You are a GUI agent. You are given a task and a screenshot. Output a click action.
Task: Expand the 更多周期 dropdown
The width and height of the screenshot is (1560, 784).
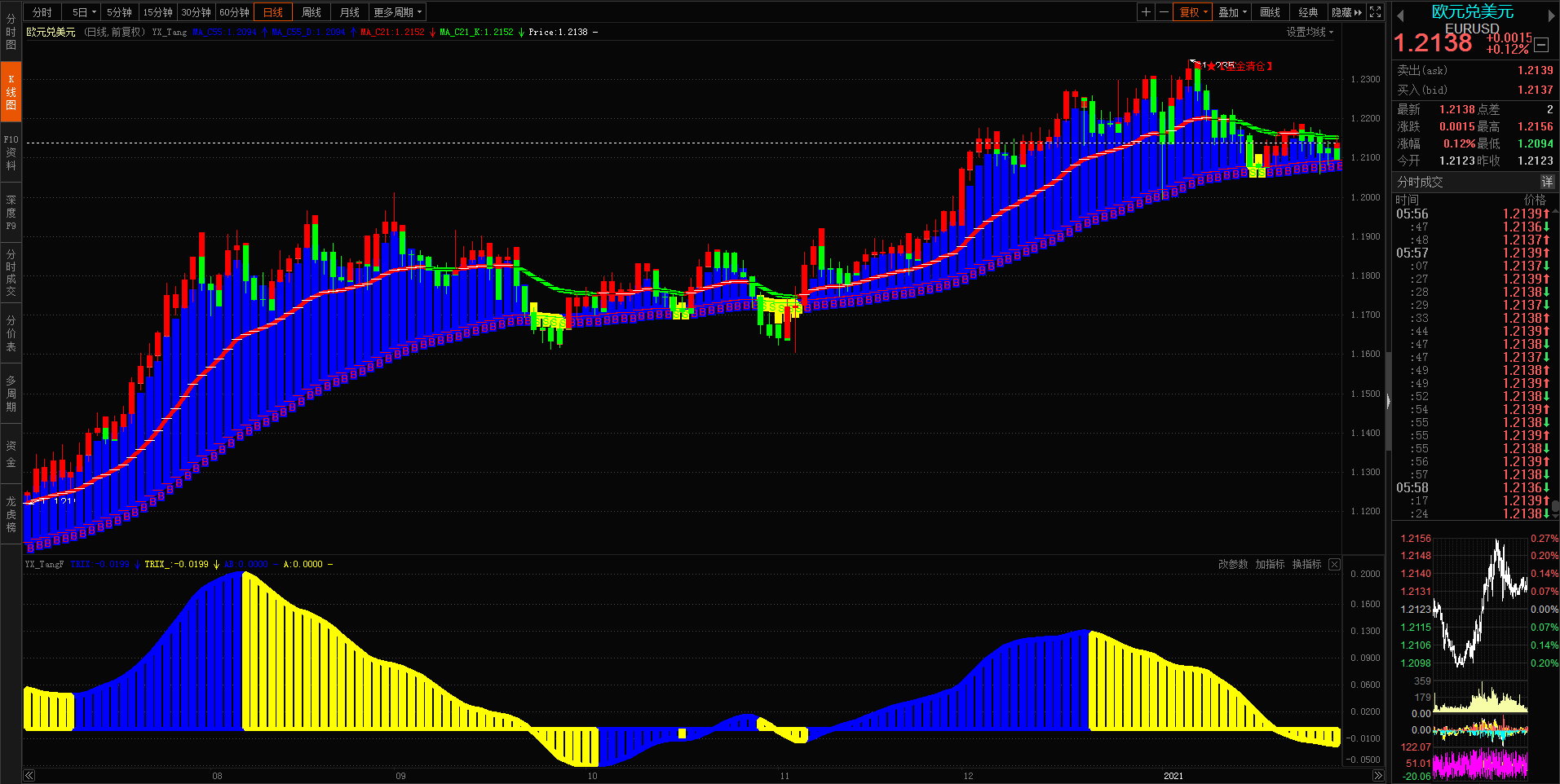(x=397, y=12)
